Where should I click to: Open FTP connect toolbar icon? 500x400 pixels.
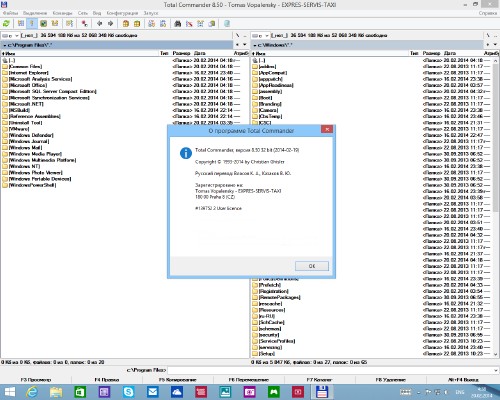point(152,23)
